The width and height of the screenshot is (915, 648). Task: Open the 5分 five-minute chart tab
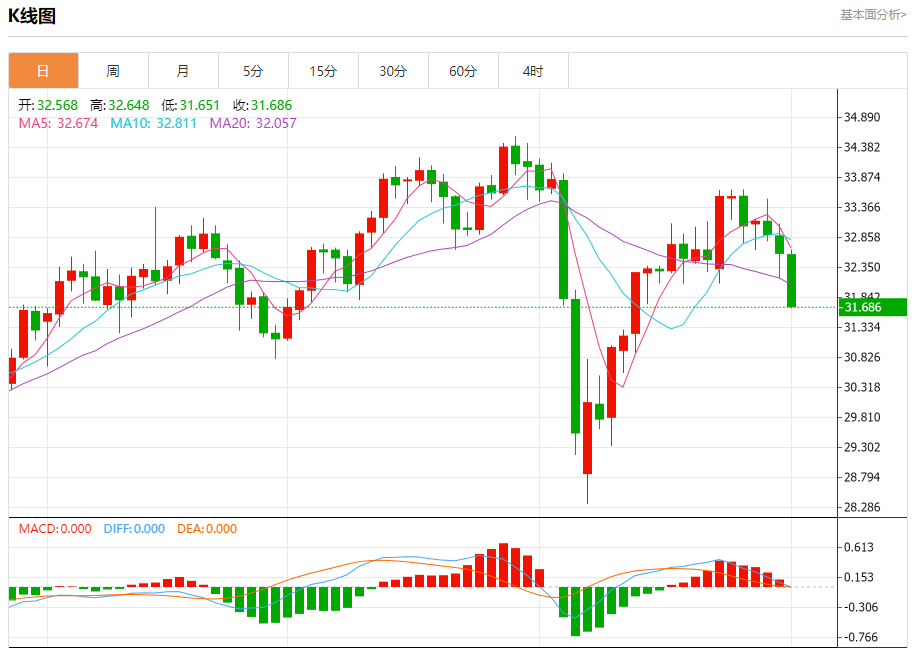tap(253, 71)
